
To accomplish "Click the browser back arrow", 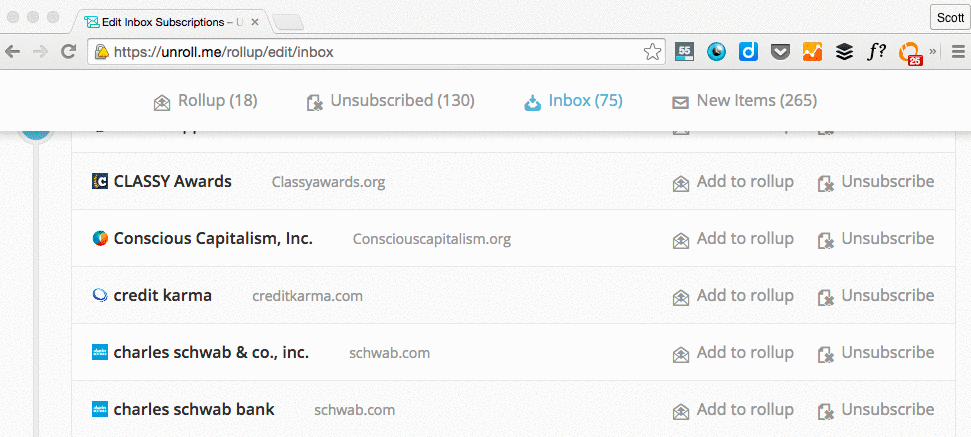I will (12, 52).
